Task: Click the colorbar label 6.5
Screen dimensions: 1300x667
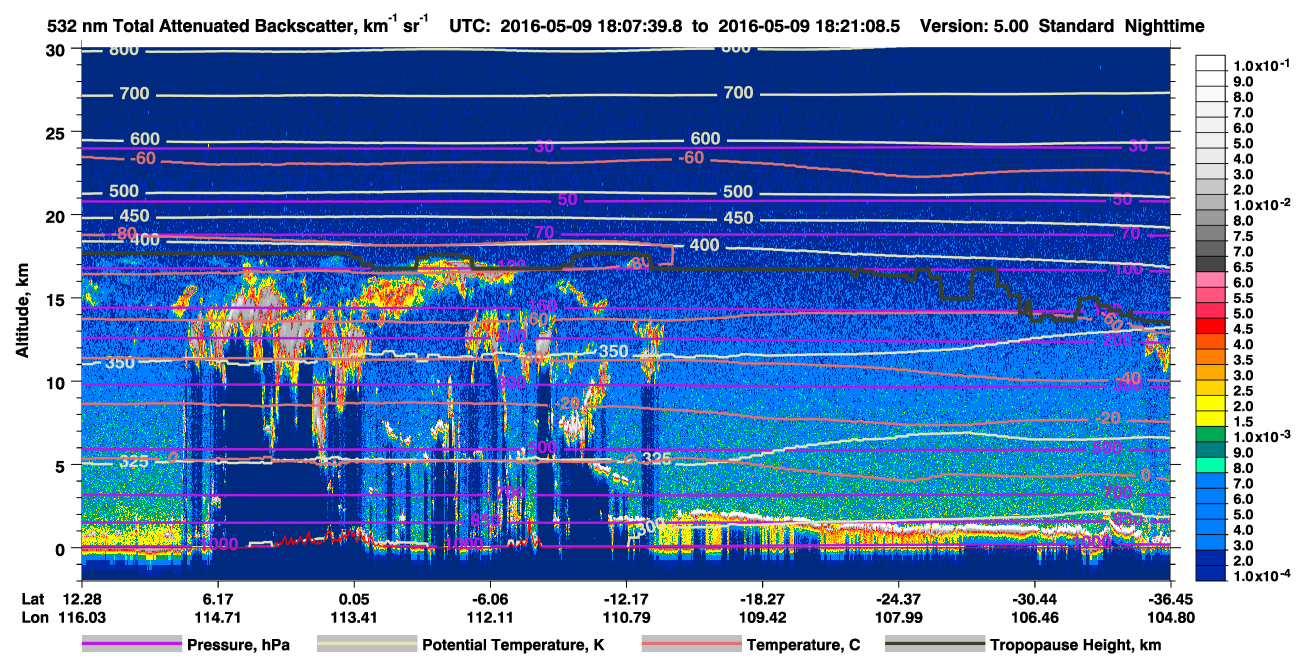Action: pyautogui.click(x=1245, y=267)
